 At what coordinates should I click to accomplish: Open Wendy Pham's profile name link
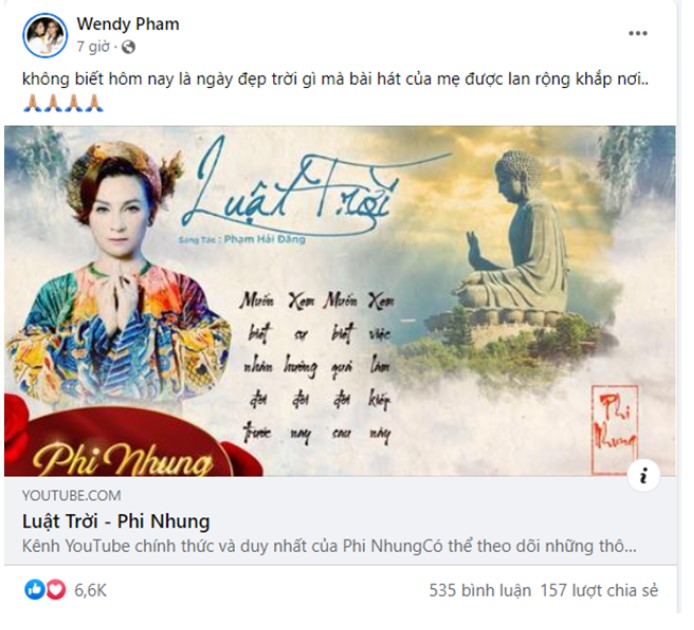tap(128, 23)
